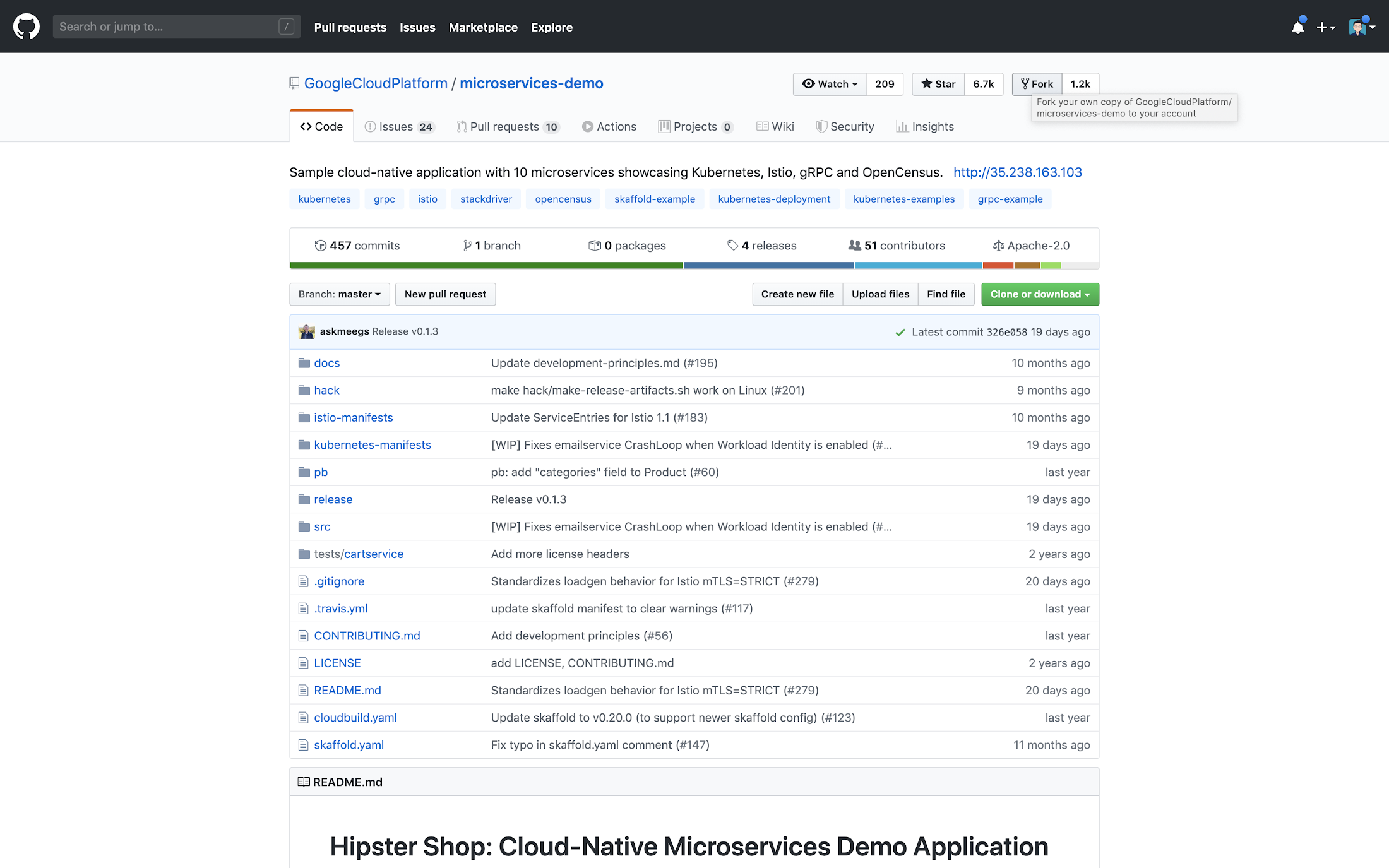Click the skaffold-example topic tag
The image size is (1389, 868).
point(655,199)
